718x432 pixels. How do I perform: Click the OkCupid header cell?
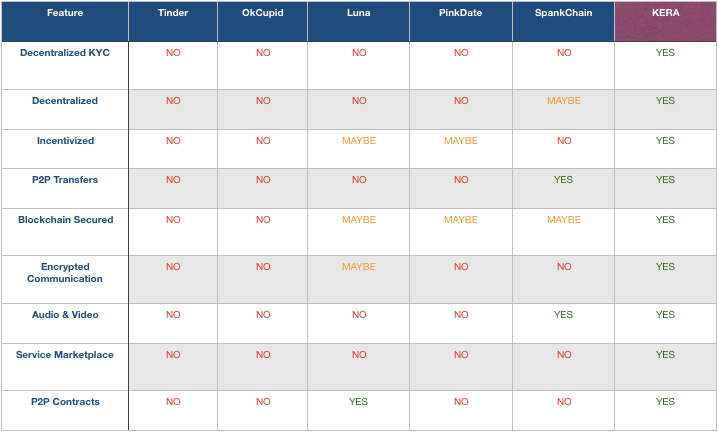pyautogui.click(x=262, y=21)
